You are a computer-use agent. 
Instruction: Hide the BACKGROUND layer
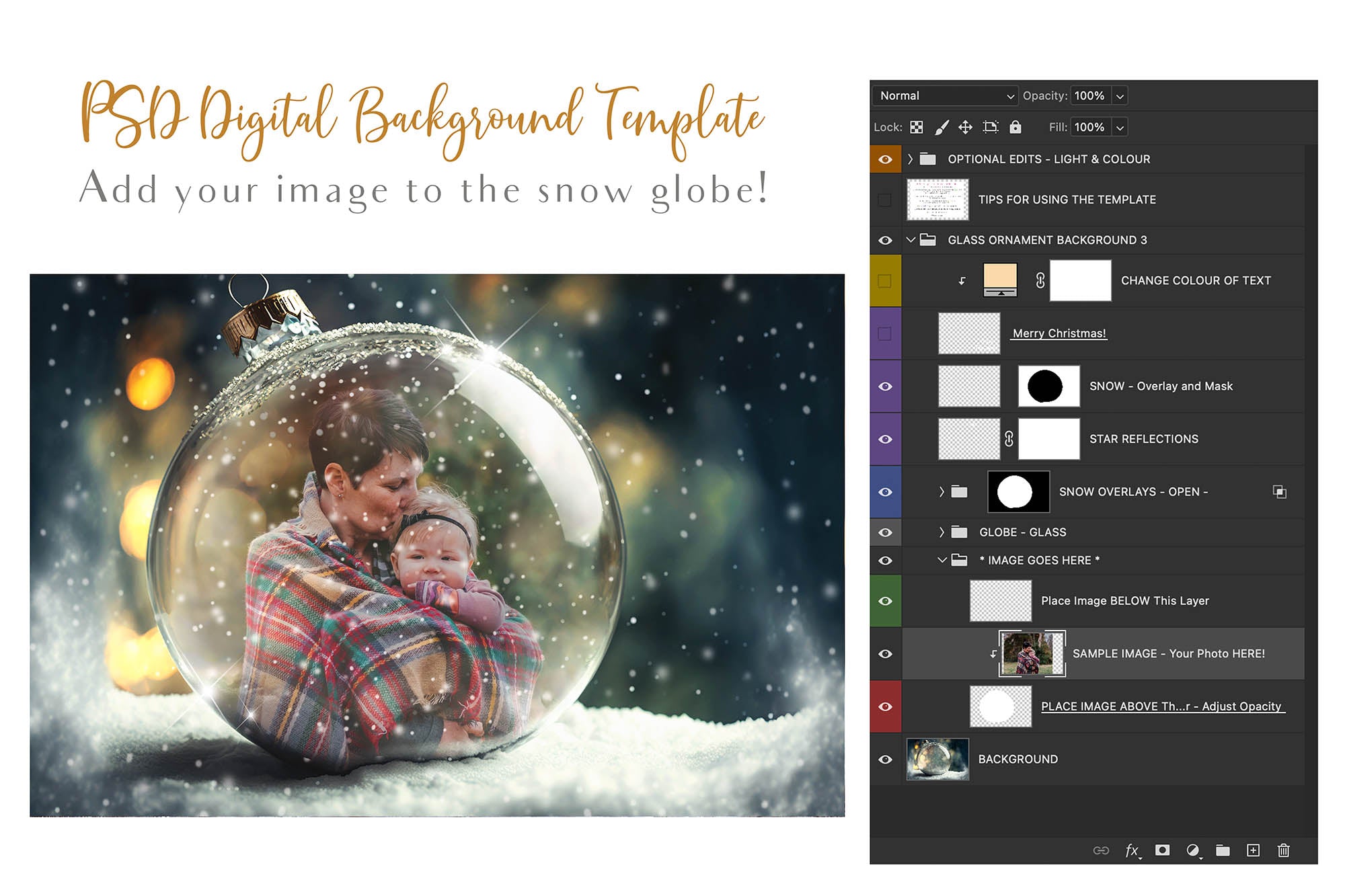[886, 759]
